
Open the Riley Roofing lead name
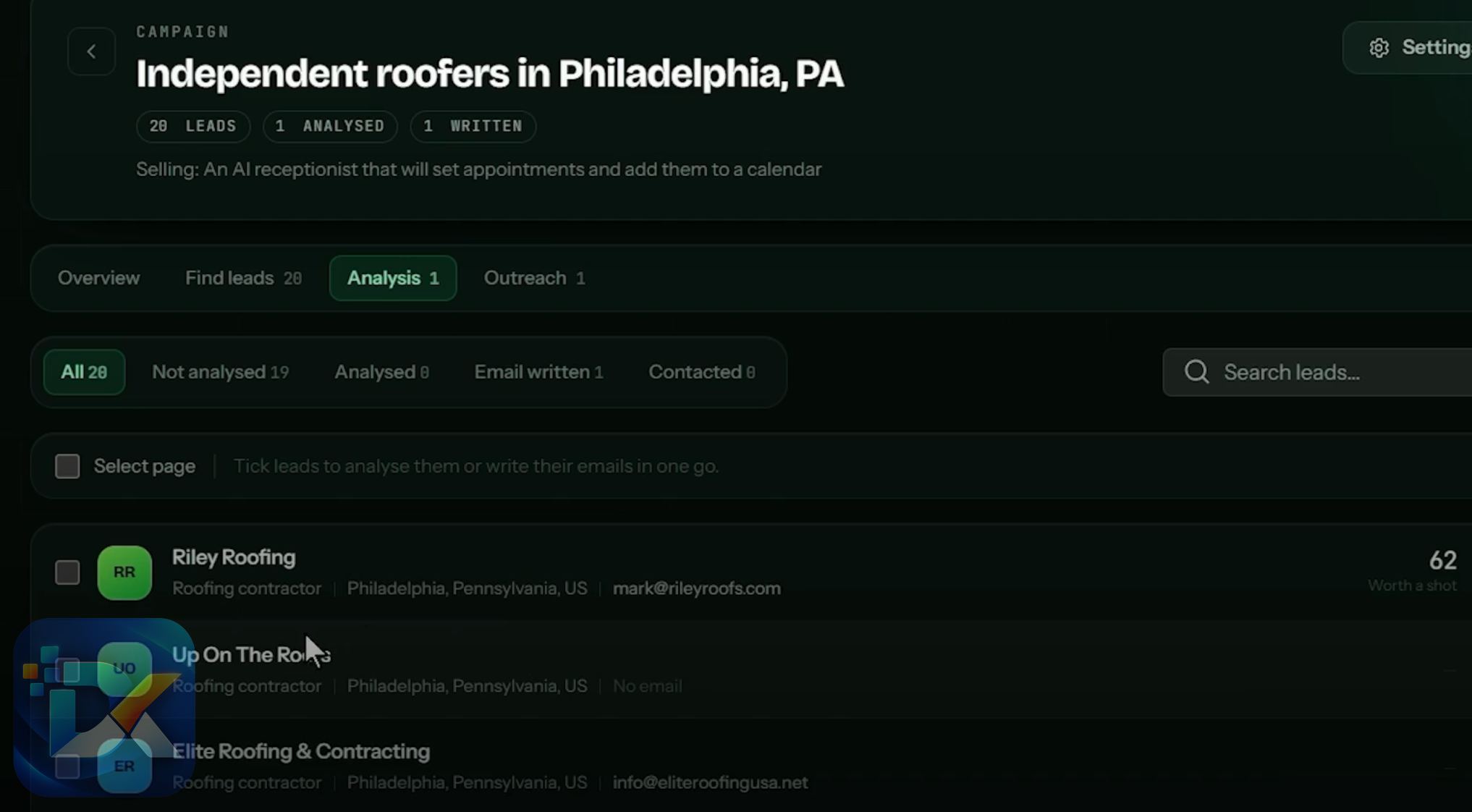pos(234,557)
